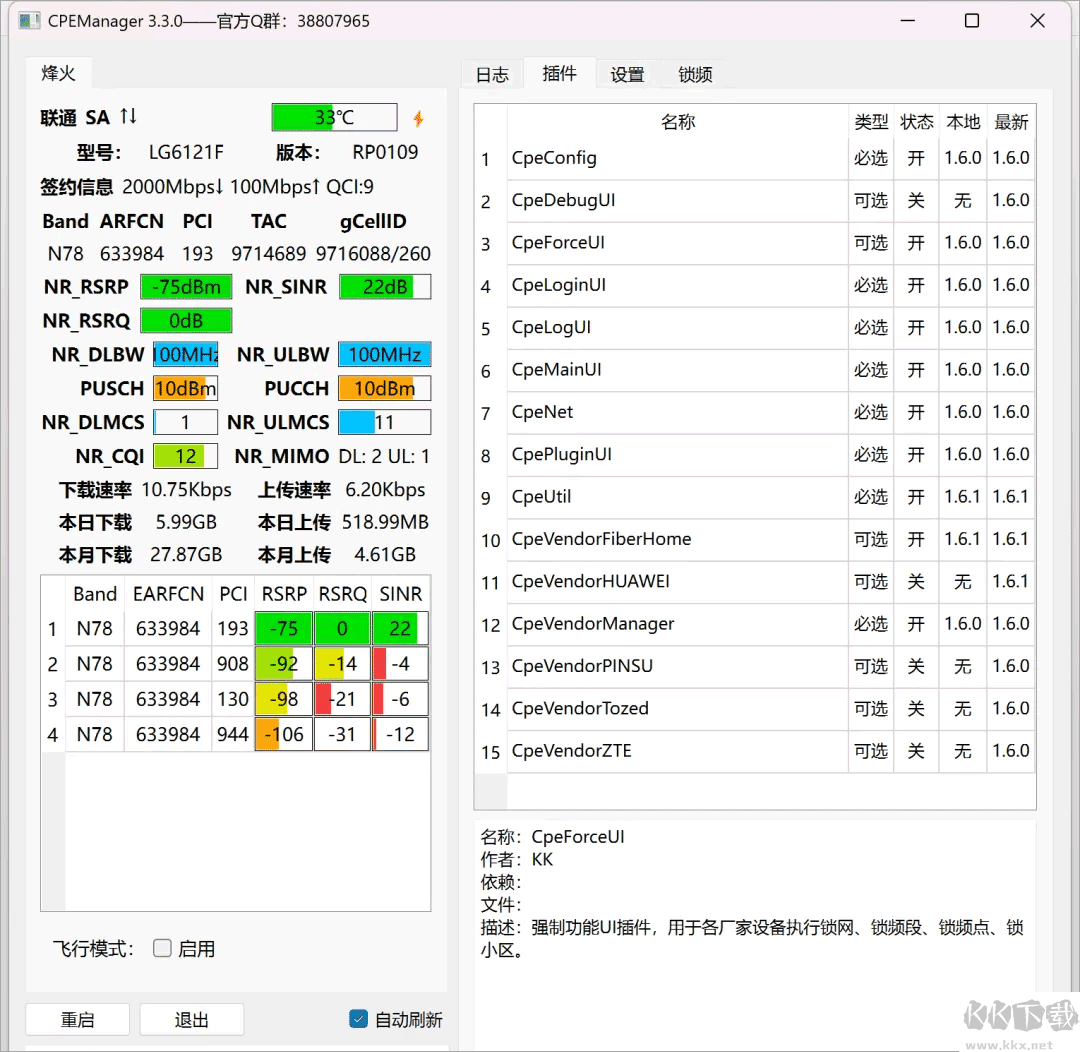1080x1052 pixels.
Task: Disable the 自动刷新 checkbox
Action: point(358,1019)
